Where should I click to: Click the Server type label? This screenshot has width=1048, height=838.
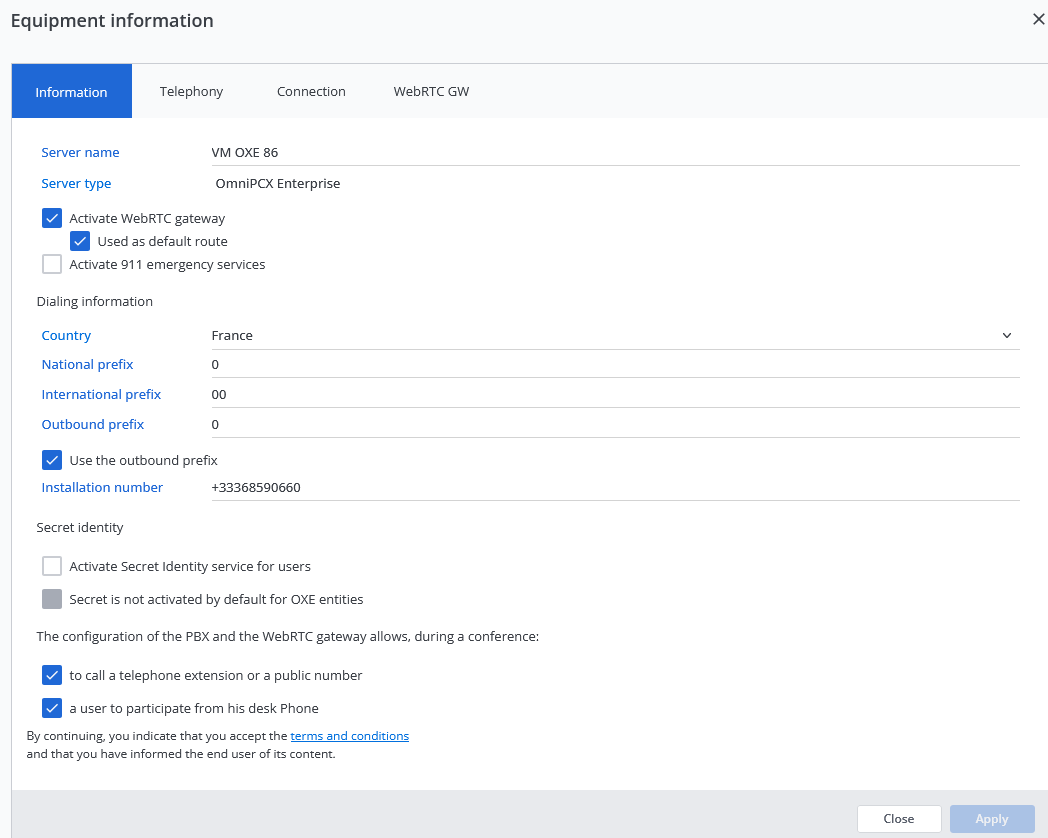tap(76, 183)
